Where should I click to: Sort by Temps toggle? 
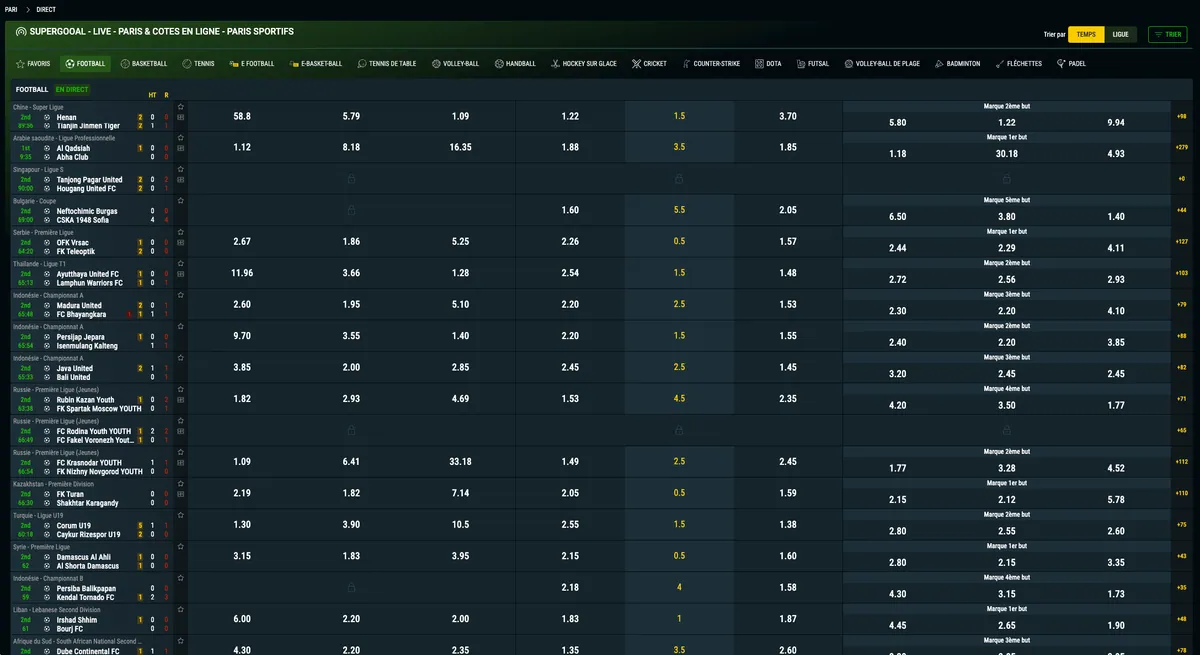pyautogui.click(x=1086, y=34)
